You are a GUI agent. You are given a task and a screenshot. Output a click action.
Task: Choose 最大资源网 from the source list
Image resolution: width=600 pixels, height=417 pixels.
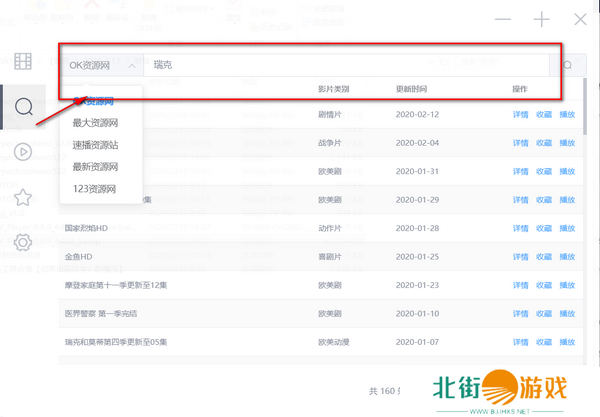(x=96, y=123)
